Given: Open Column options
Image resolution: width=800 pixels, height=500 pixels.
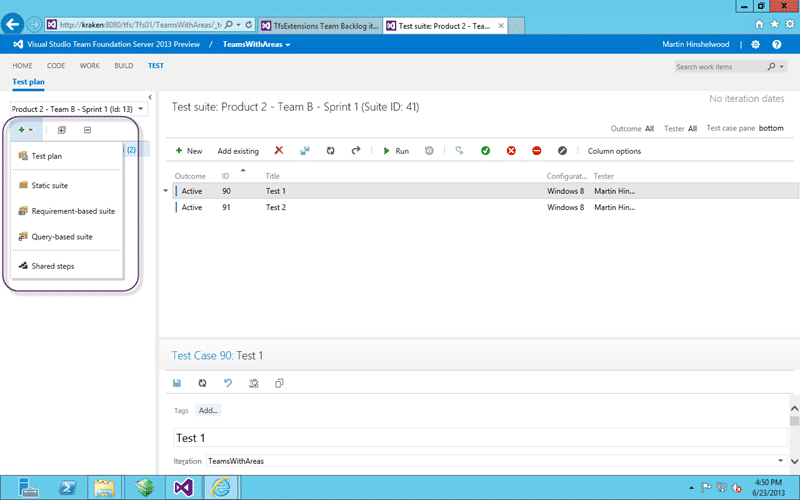Looking at the screenshot, I should [614, 151].
